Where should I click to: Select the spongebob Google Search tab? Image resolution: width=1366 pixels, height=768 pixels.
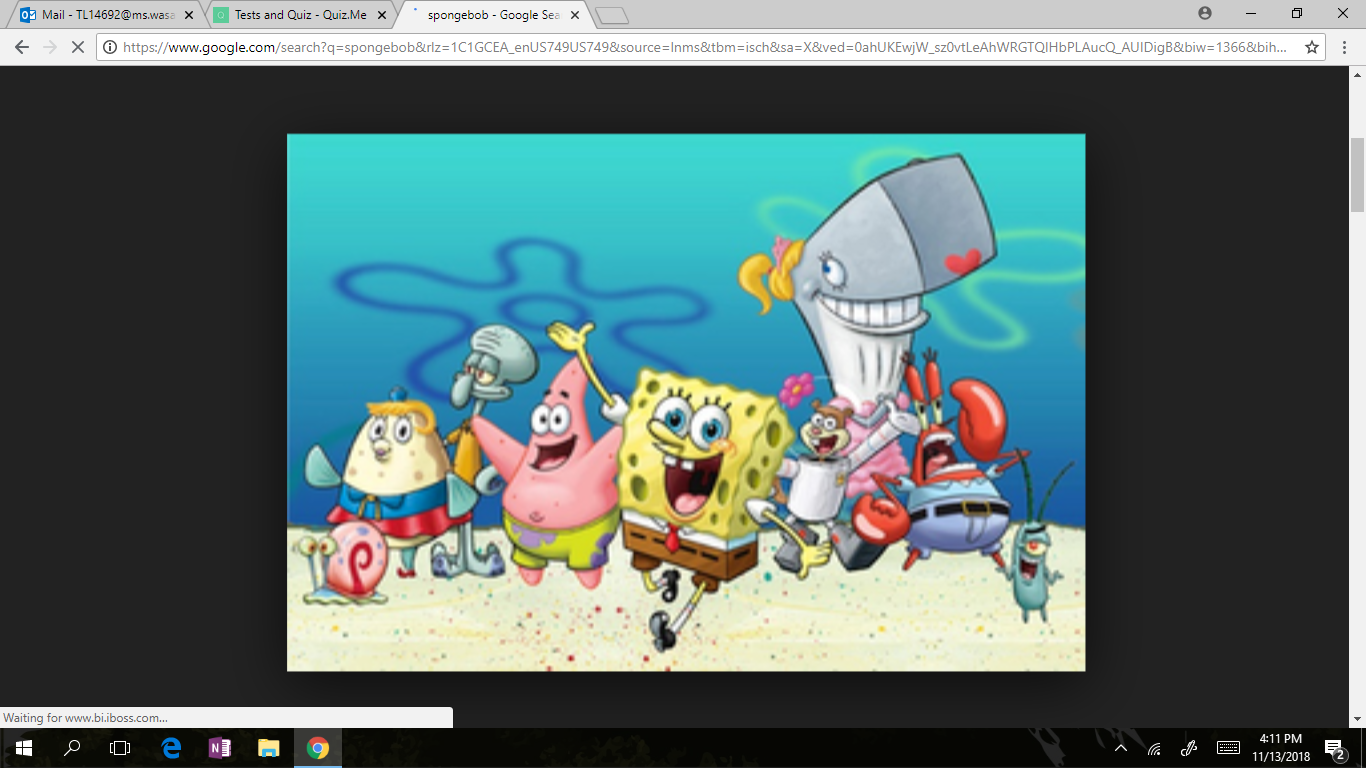click(x=490, y=15)
